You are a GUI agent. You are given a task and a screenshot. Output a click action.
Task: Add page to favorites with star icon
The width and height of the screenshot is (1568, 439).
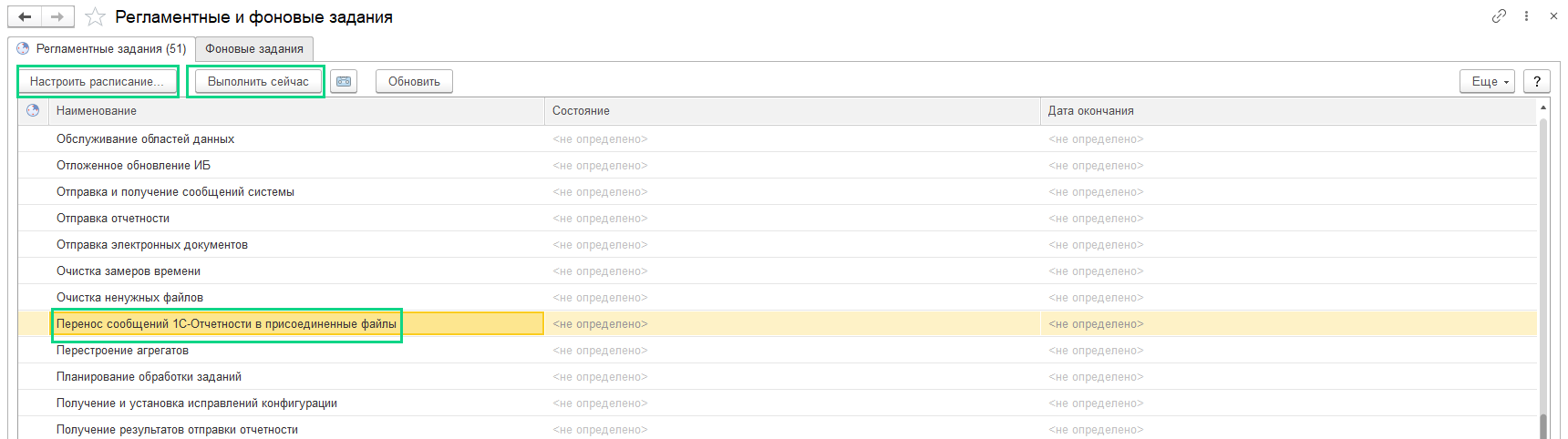coord(95,17)
